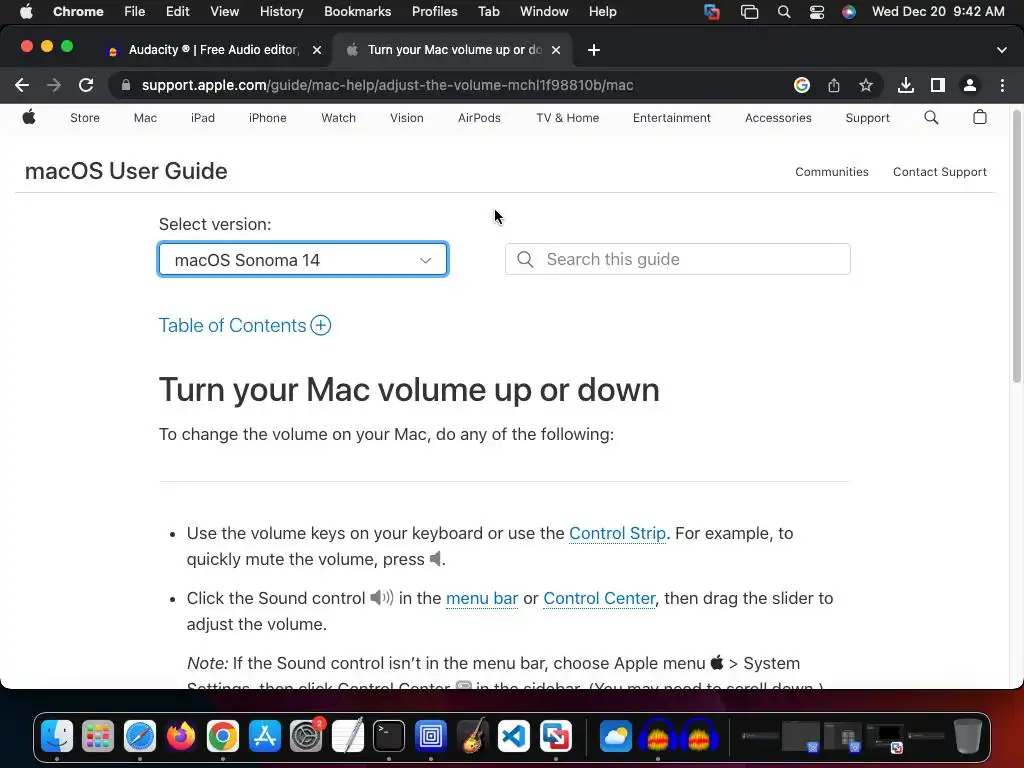Open Launchpad from the Dock
1024x768 pixels.
pos(98,736)
